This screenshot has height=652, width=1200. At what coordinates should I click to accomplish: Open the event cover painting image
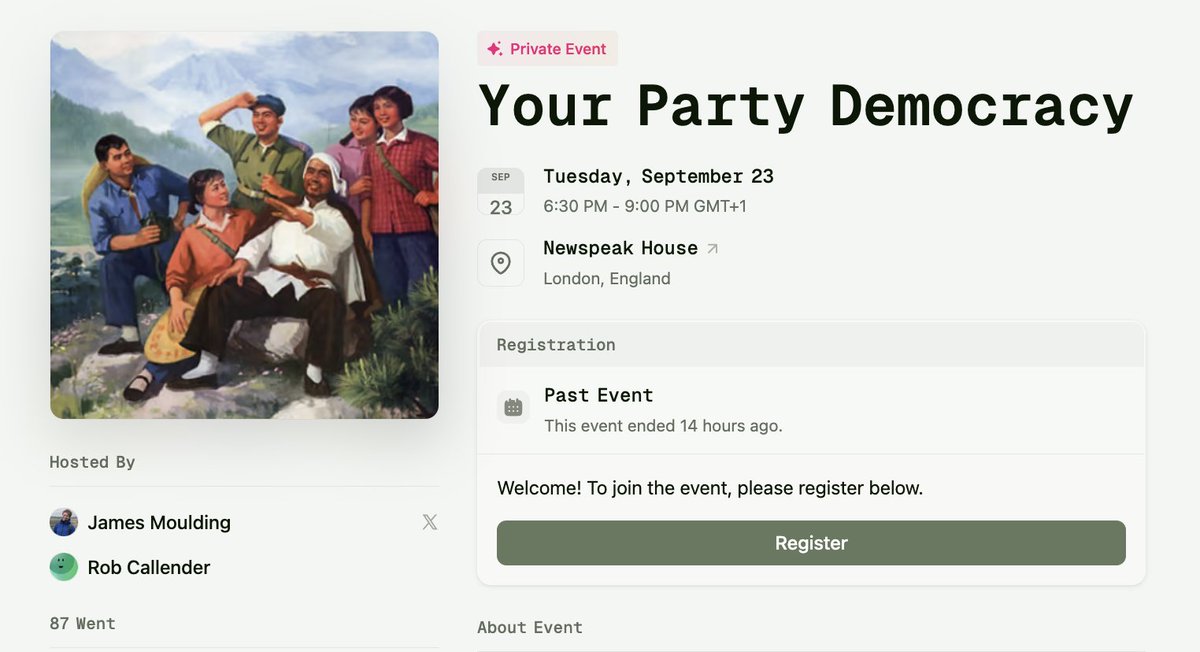point(244,225)
